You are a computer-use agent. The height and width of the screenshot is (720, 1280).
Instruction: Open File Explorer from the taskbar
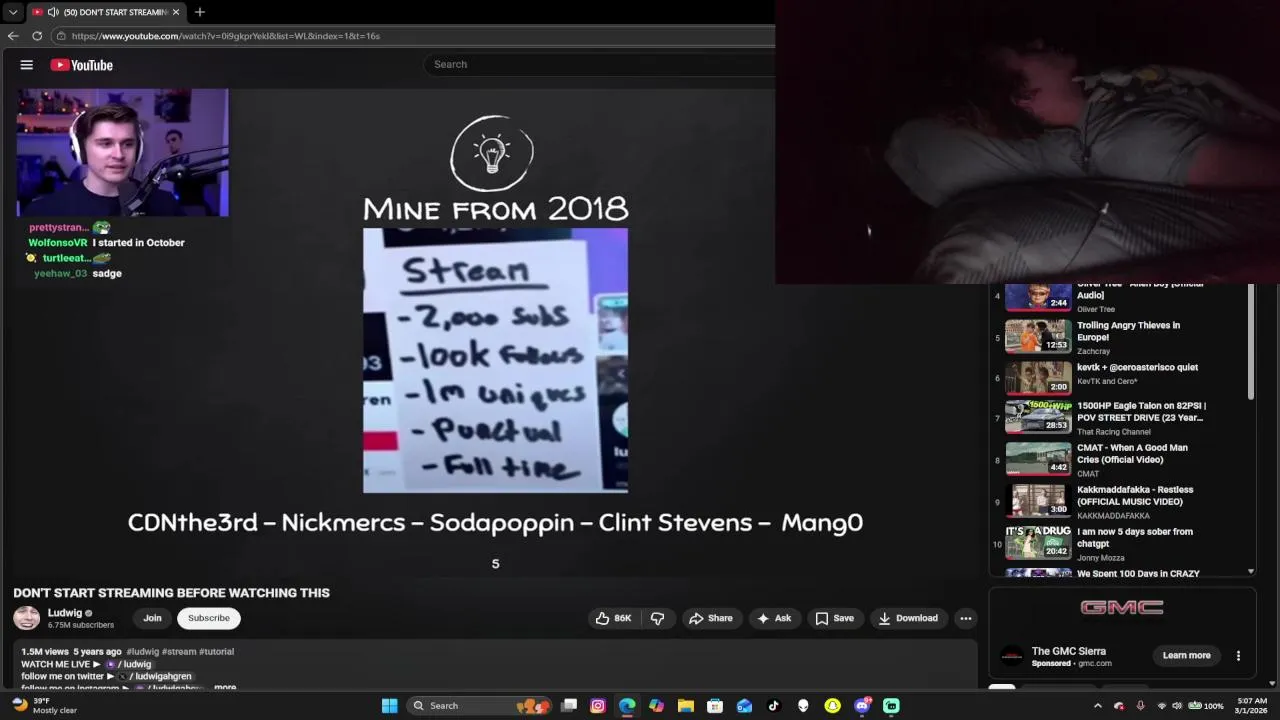point(686,706)
